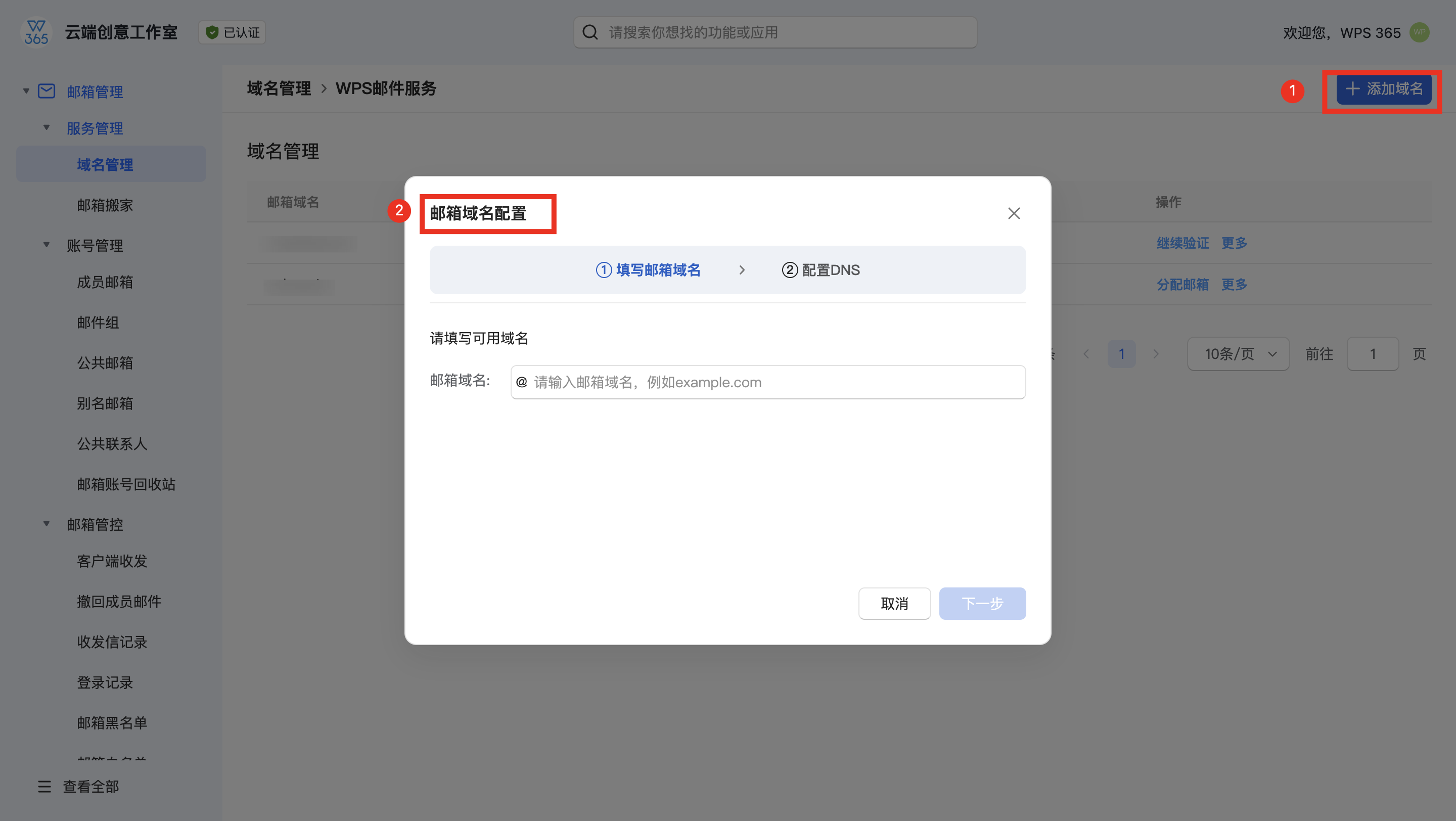Go to previous page arrow
Screen dimensions: 1456x821
(1086, 354)
